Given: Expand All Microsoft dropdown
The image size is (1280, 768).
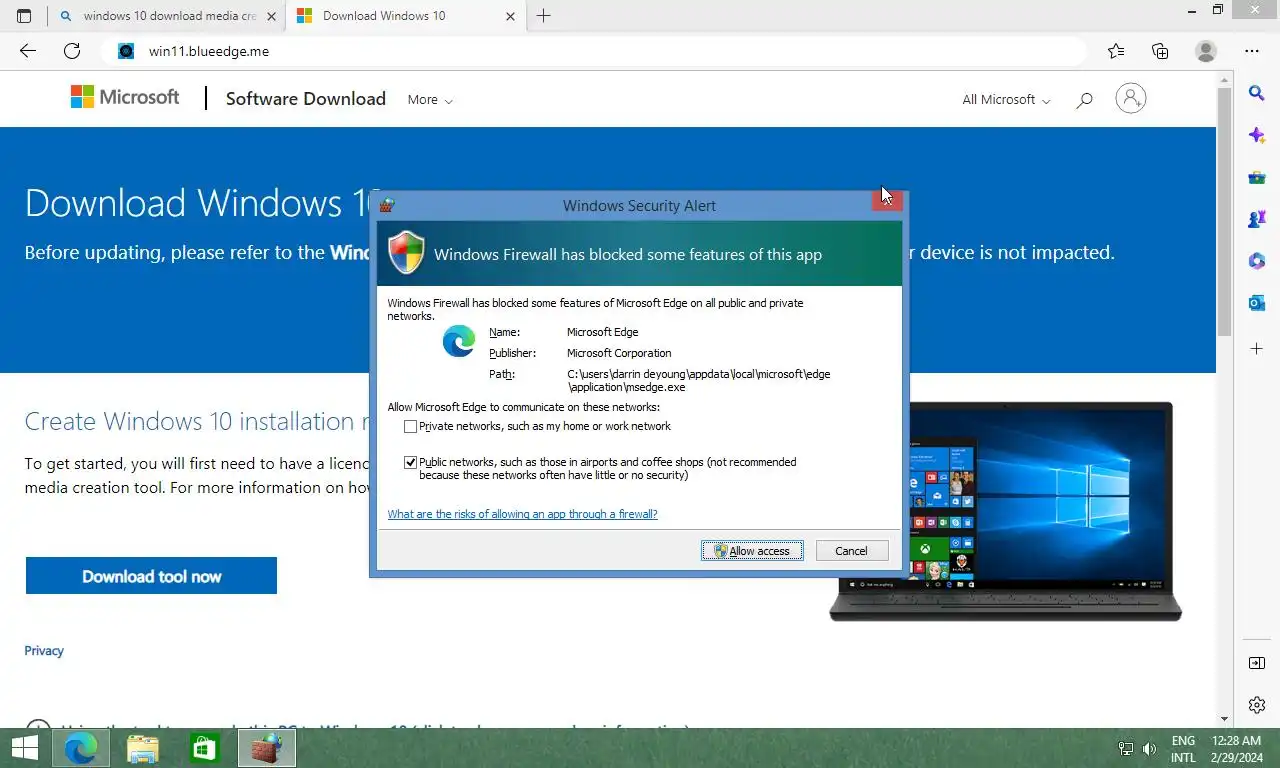Looking at the screenshot, I should tap(1006, 100).
